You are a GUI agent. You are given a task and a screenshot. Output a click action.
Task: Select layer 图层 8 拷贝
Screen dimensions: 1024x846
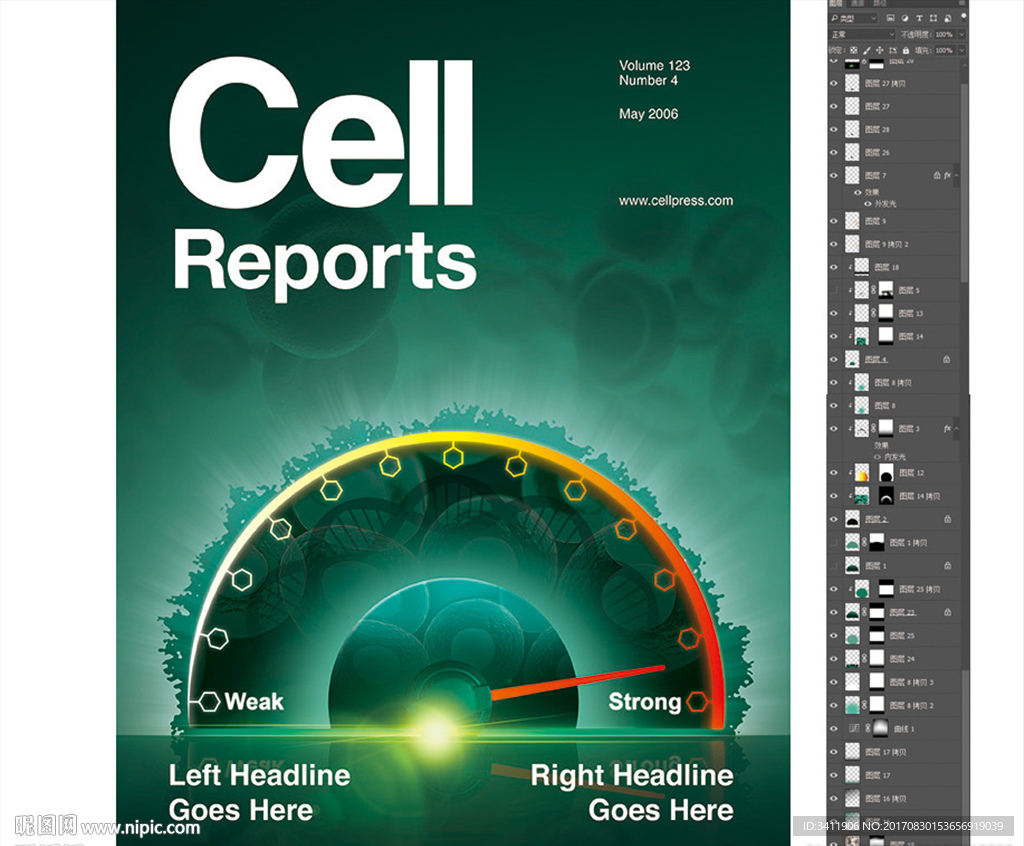click(895, 383)
